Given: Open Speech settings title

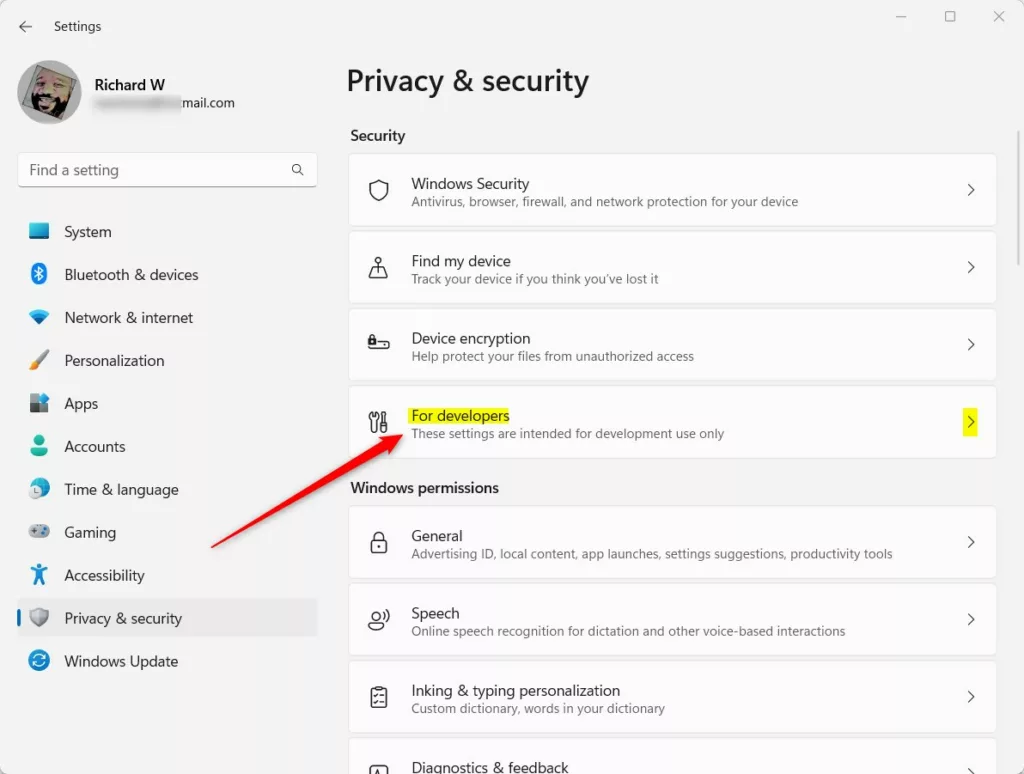Looking at the screenshot, I should tap(436, 613).
